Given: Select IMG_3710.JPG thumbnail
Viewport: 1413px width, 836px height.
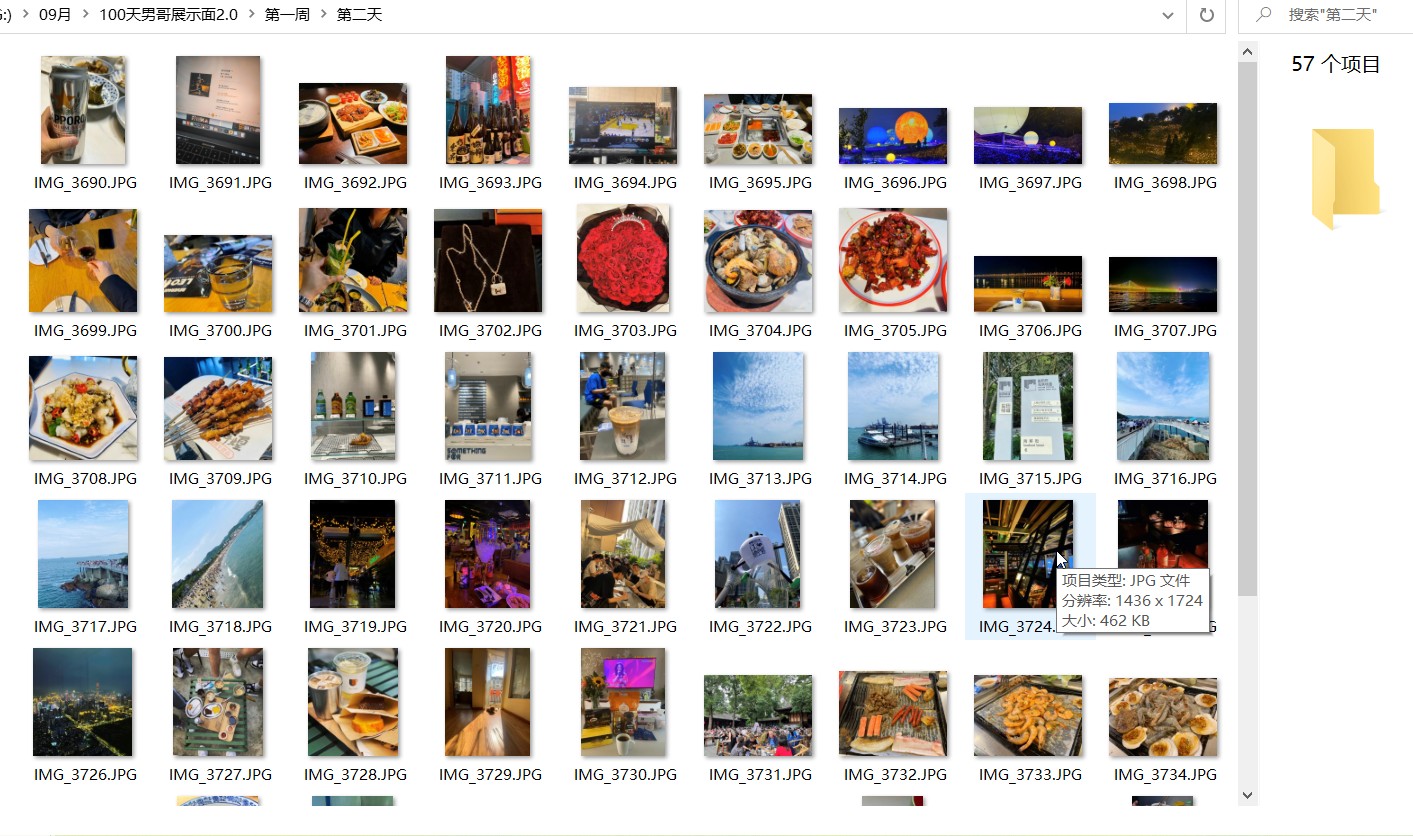Looking at the screenshot, I should click(353, 406).
